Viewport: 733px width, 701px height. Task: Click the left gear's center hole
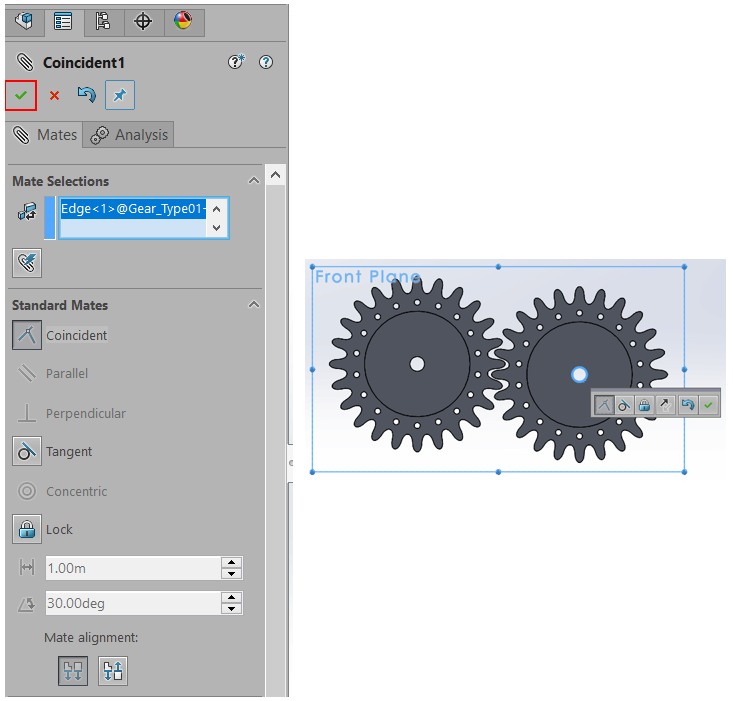tap(417, 364)
